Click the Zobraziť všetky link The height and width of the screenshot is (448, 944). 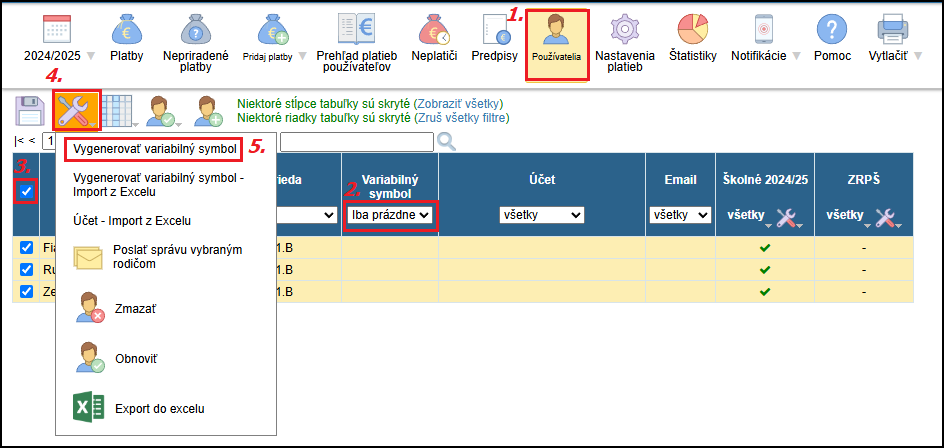tap(458, 104)
